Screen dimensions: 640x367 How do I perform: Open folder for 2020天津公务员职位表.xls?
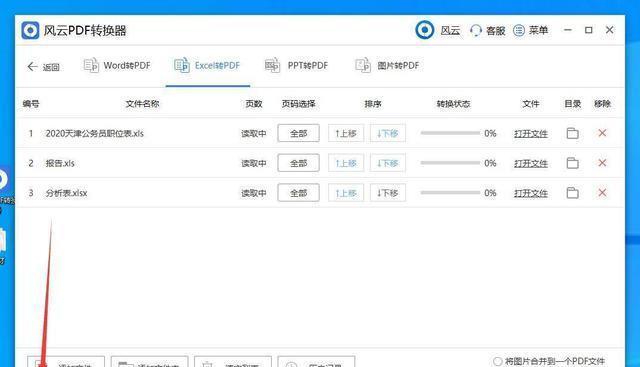tap(572, 133)
